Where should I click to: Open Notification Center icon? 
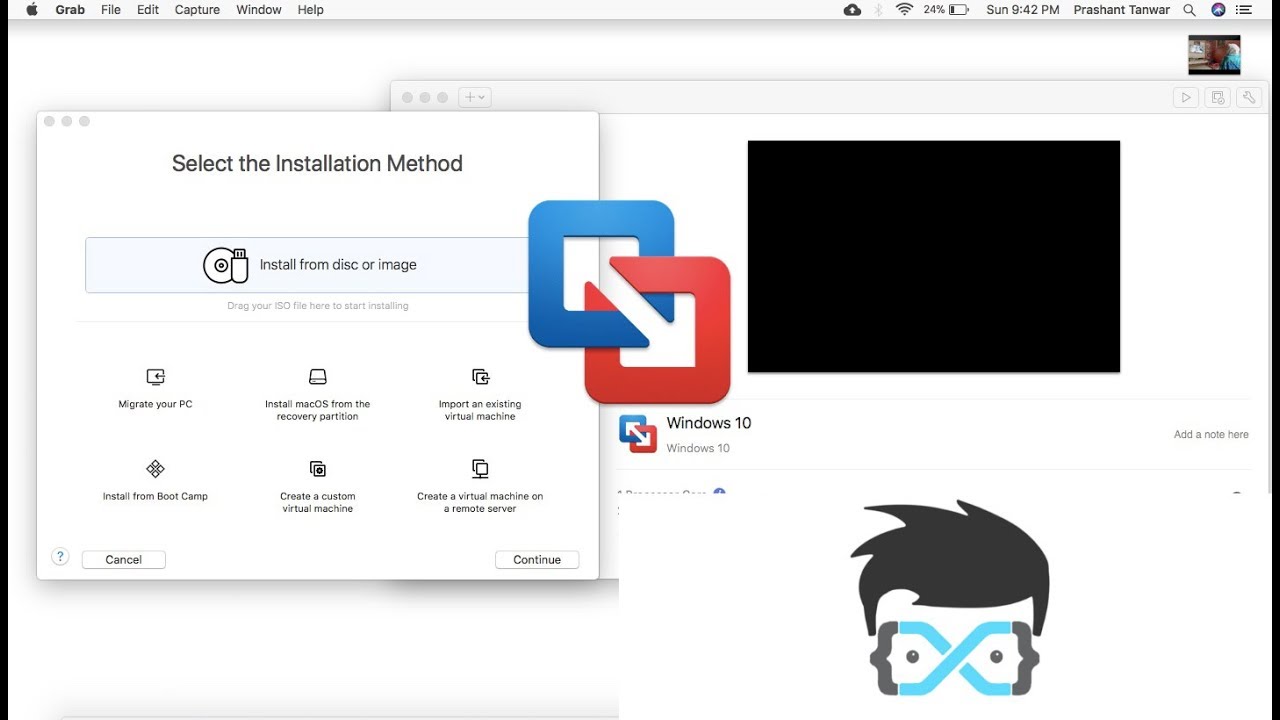1246,9
